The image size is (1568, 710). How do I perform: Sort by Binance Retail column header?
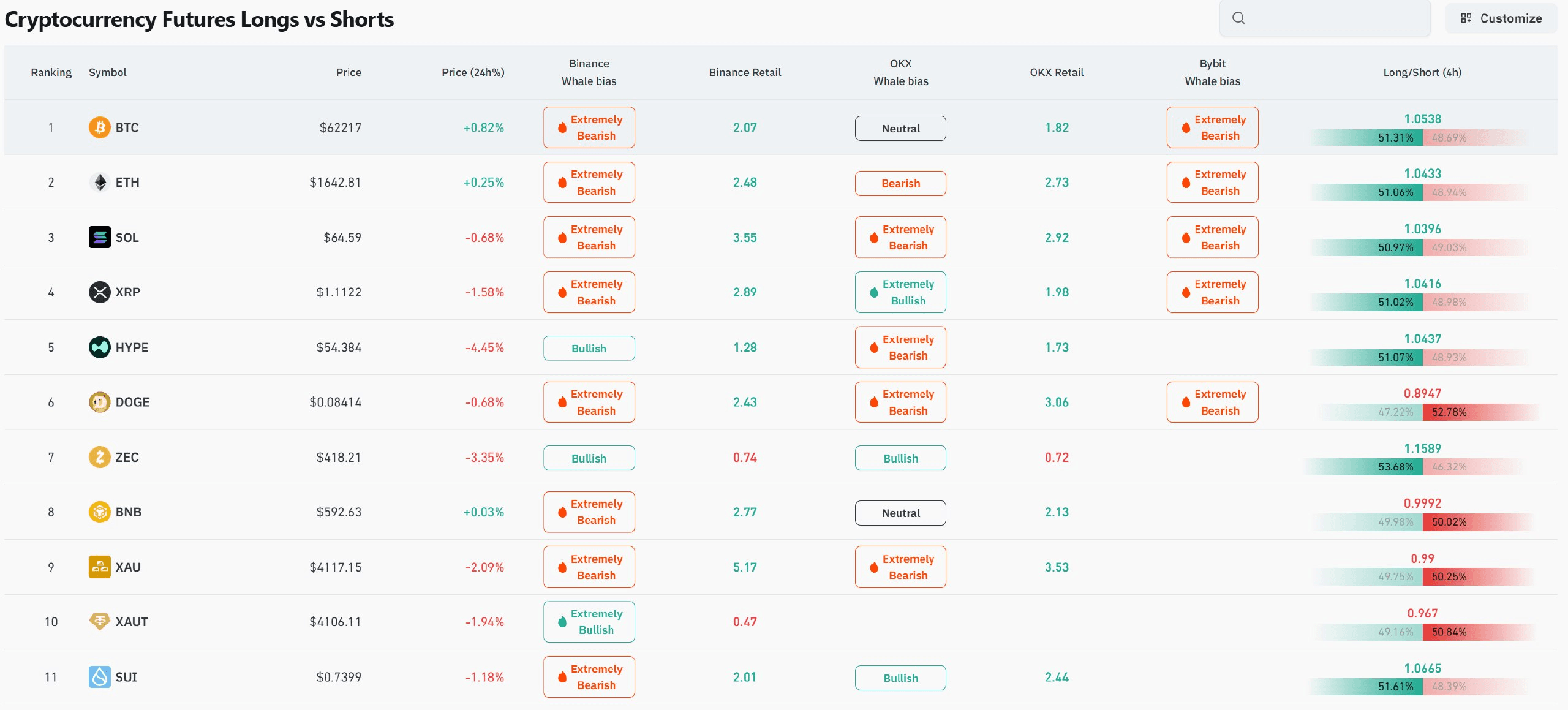pyautogui.click(x=745, y=72)
